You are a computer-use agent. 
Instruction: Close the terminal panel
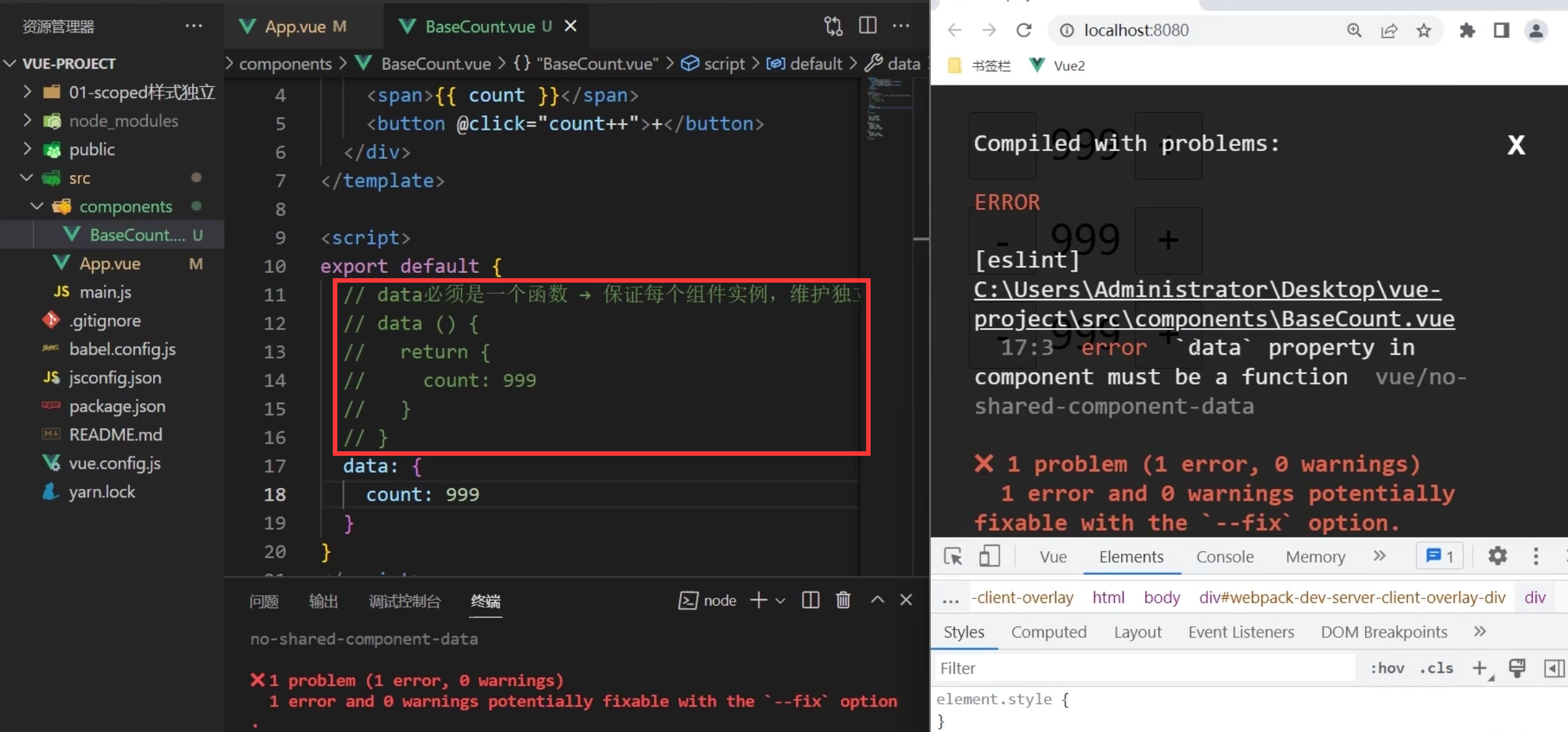click(x=906, y=600)
